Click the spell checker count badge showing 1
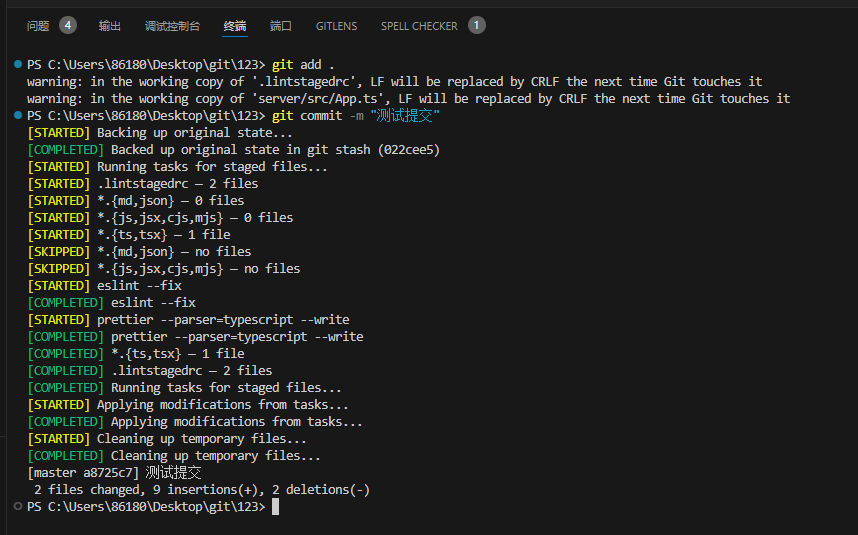 click(x=476, y=25)
